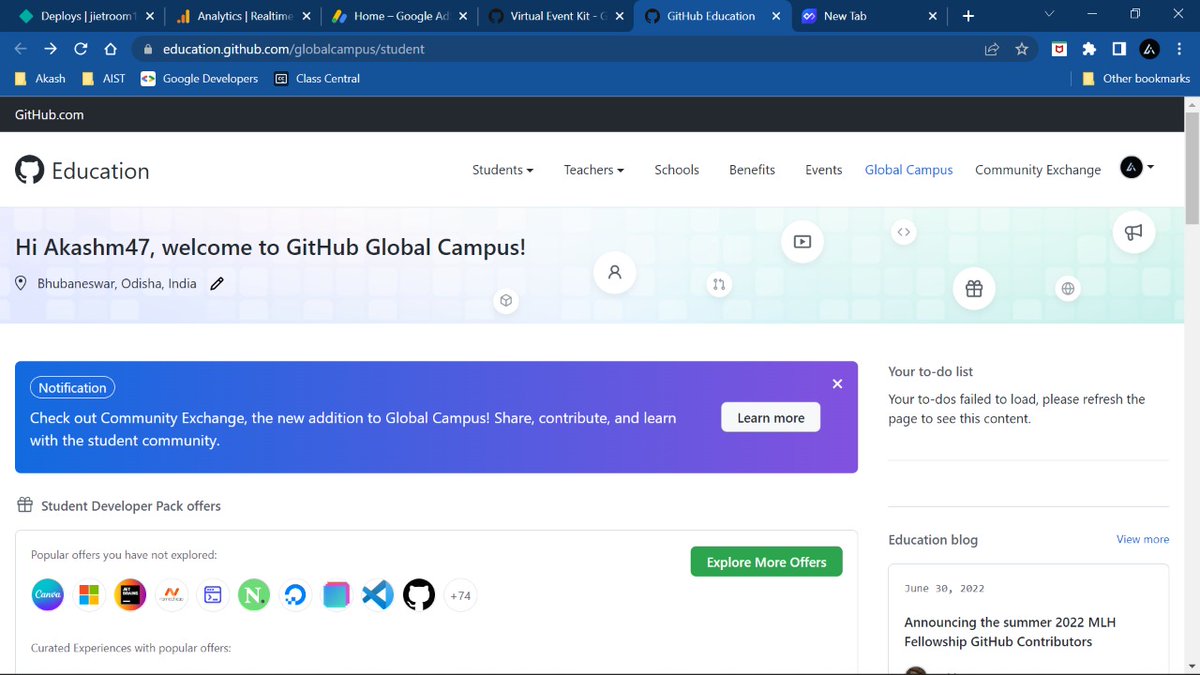Viewport: 1200px width, 675px height.
Task: Show the +74 more offers badge
Action: coord(460,595)
